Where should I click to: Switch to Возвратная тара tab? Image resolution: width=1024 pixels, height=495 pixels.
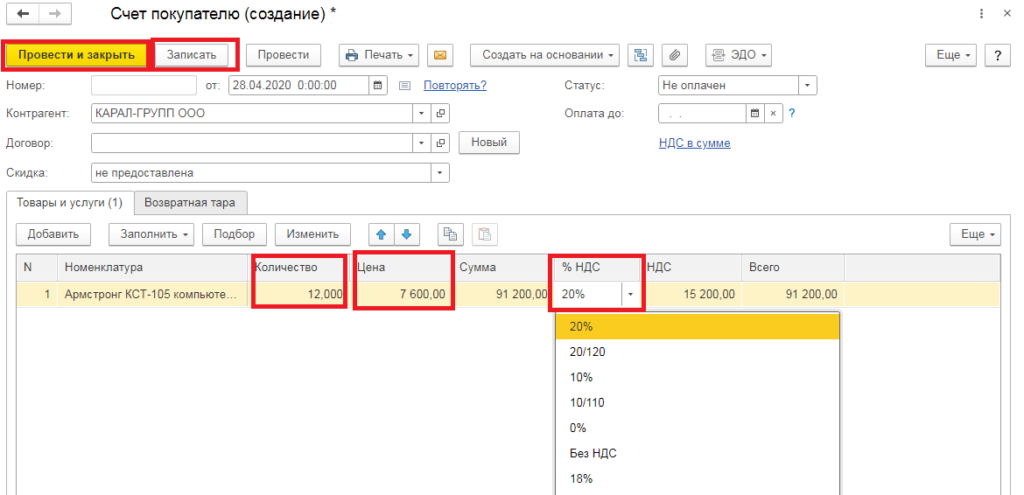pos(190,203)
